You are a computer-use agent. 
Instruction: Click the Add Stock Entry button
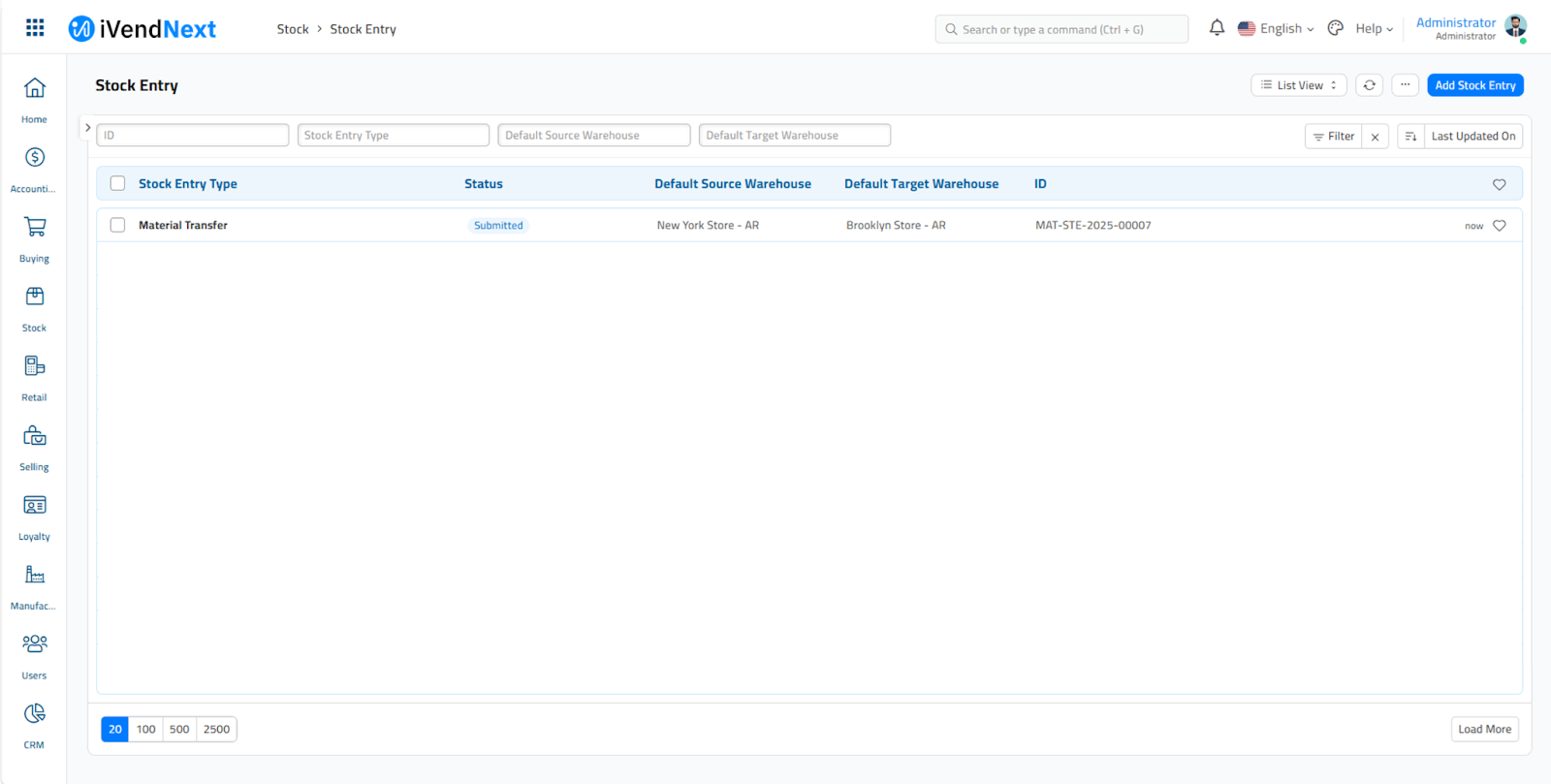pos(1474,85)
